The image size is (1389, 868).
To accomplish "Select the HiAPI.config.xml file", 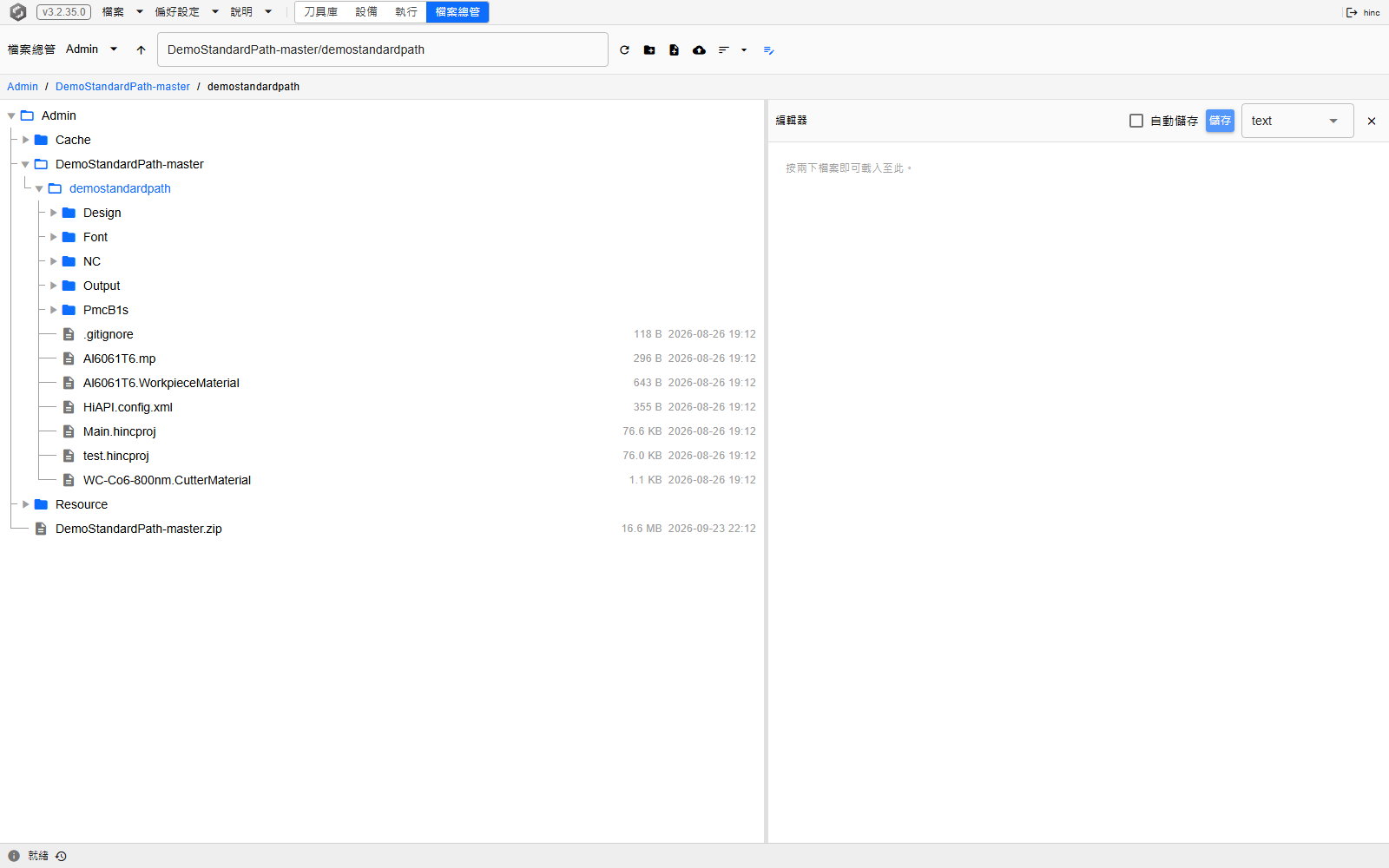I will (128, 407).
